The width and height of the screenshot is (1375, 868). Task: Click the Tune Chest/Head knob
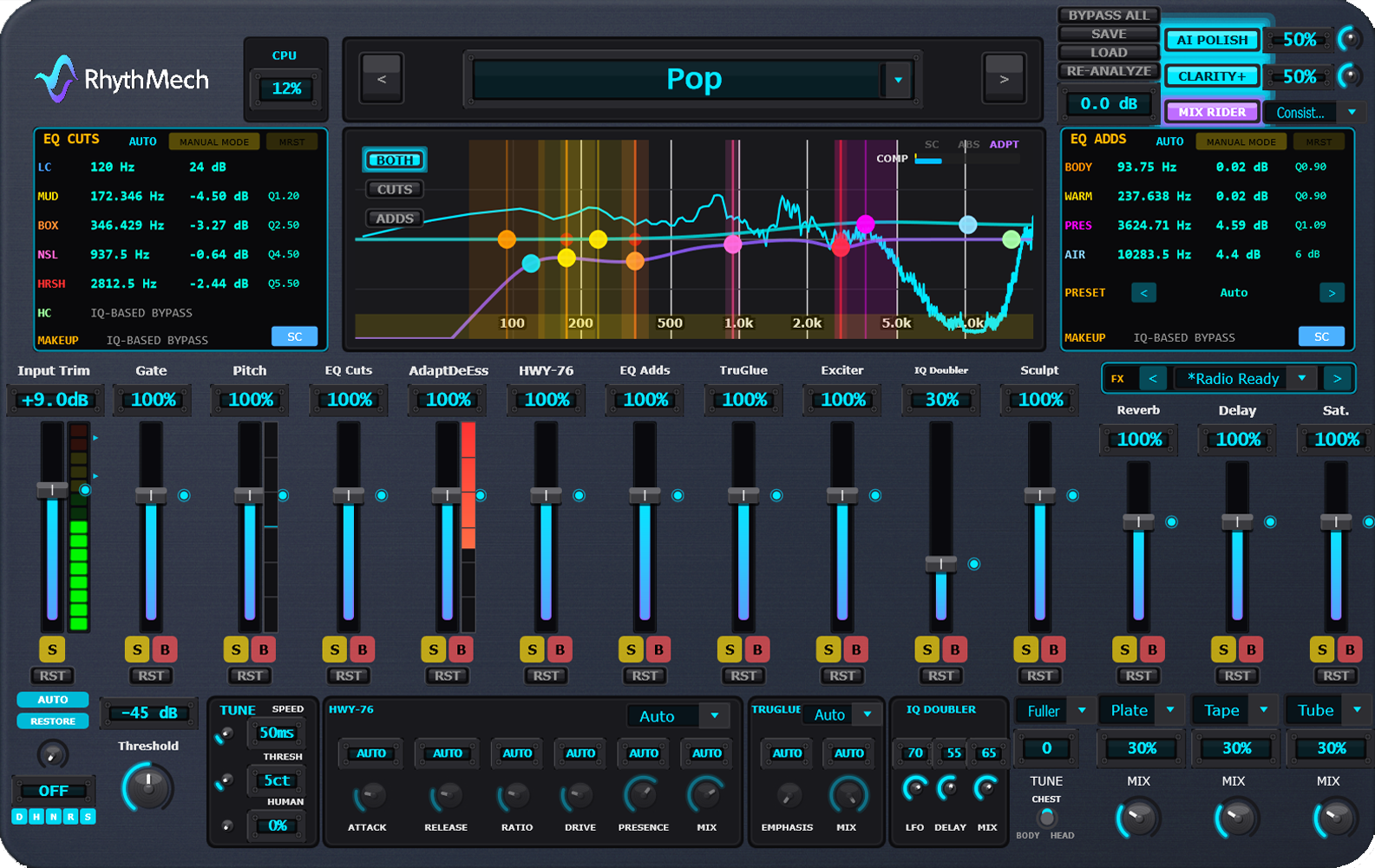point(1047,818)
